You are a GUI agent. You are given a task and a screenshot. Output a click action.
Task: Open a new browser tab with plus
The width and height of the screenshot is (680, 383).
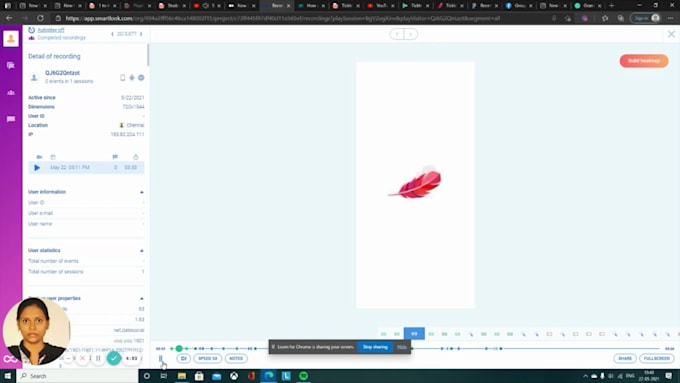click(611, 6)
